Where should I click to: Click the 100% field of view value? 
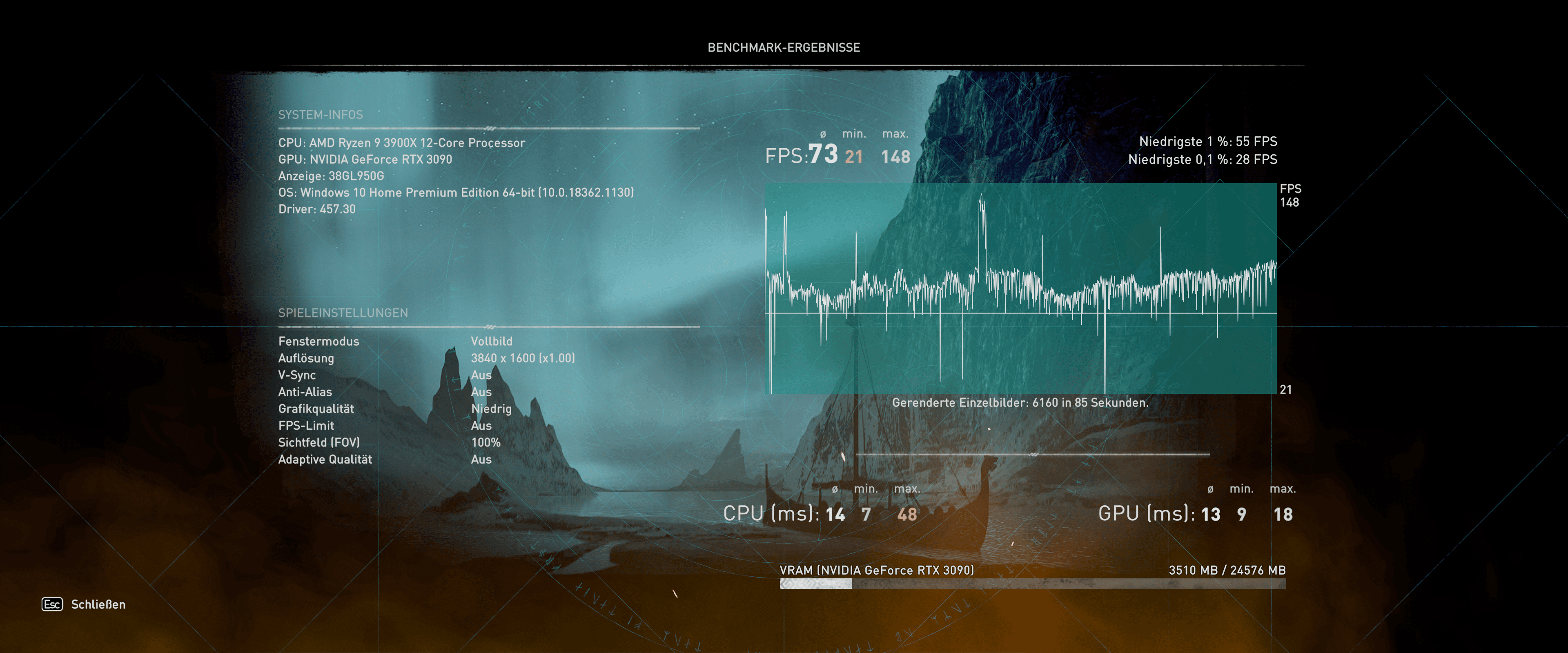click(485, 442)
